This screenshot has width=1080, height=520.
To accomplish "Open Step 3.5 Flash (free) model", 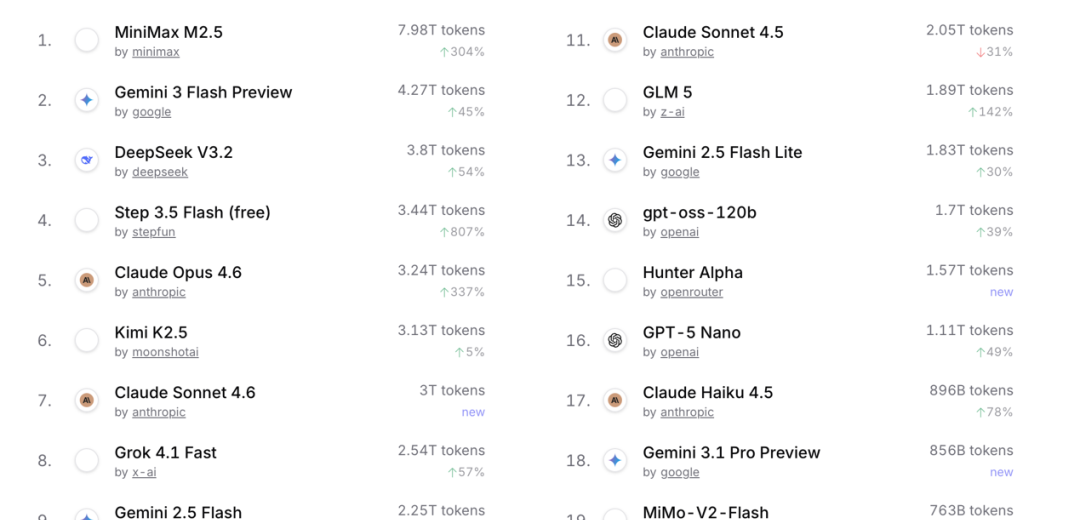I will (192, 212).
